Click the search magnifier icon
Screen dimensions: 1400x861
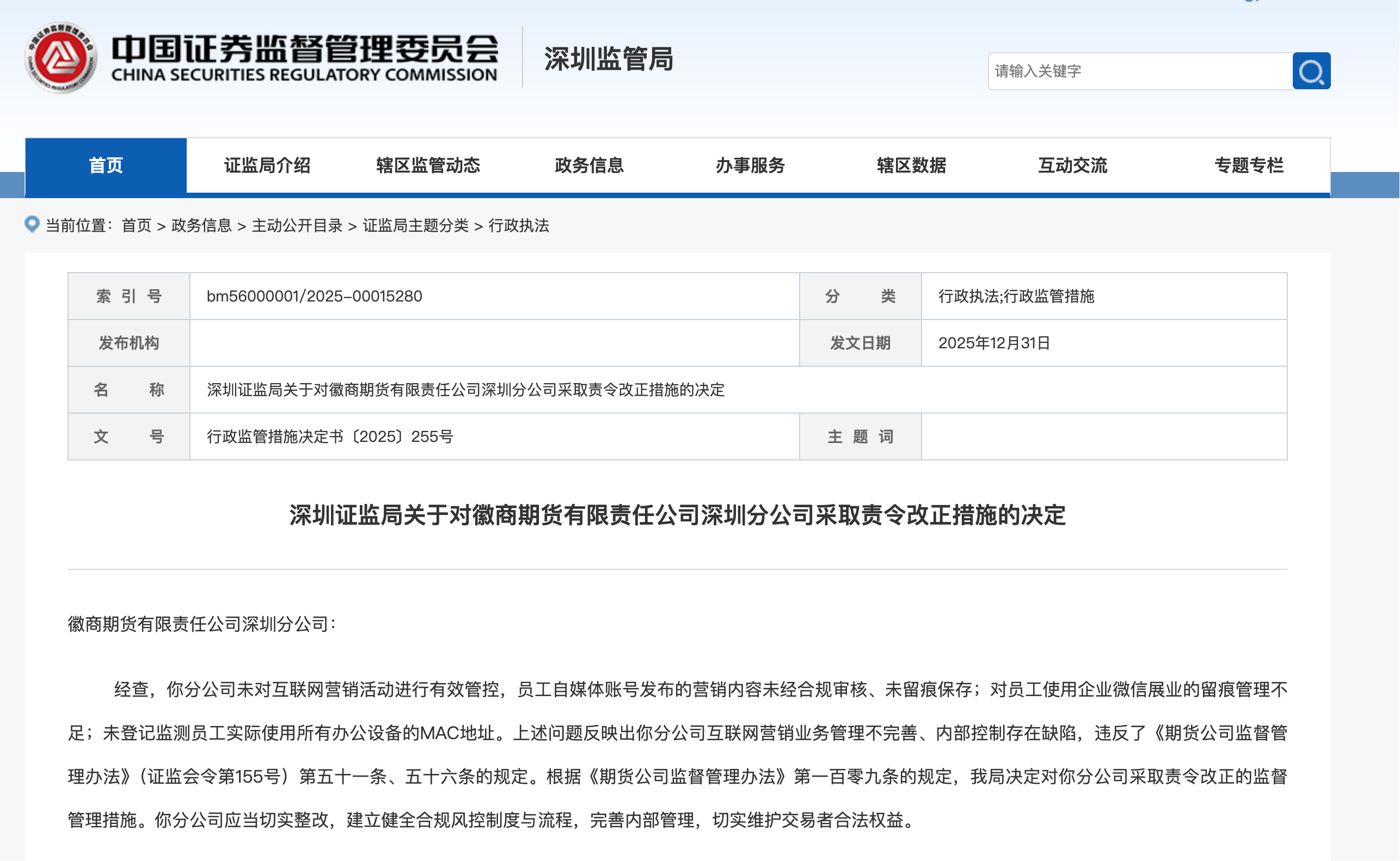(1312, 71)
